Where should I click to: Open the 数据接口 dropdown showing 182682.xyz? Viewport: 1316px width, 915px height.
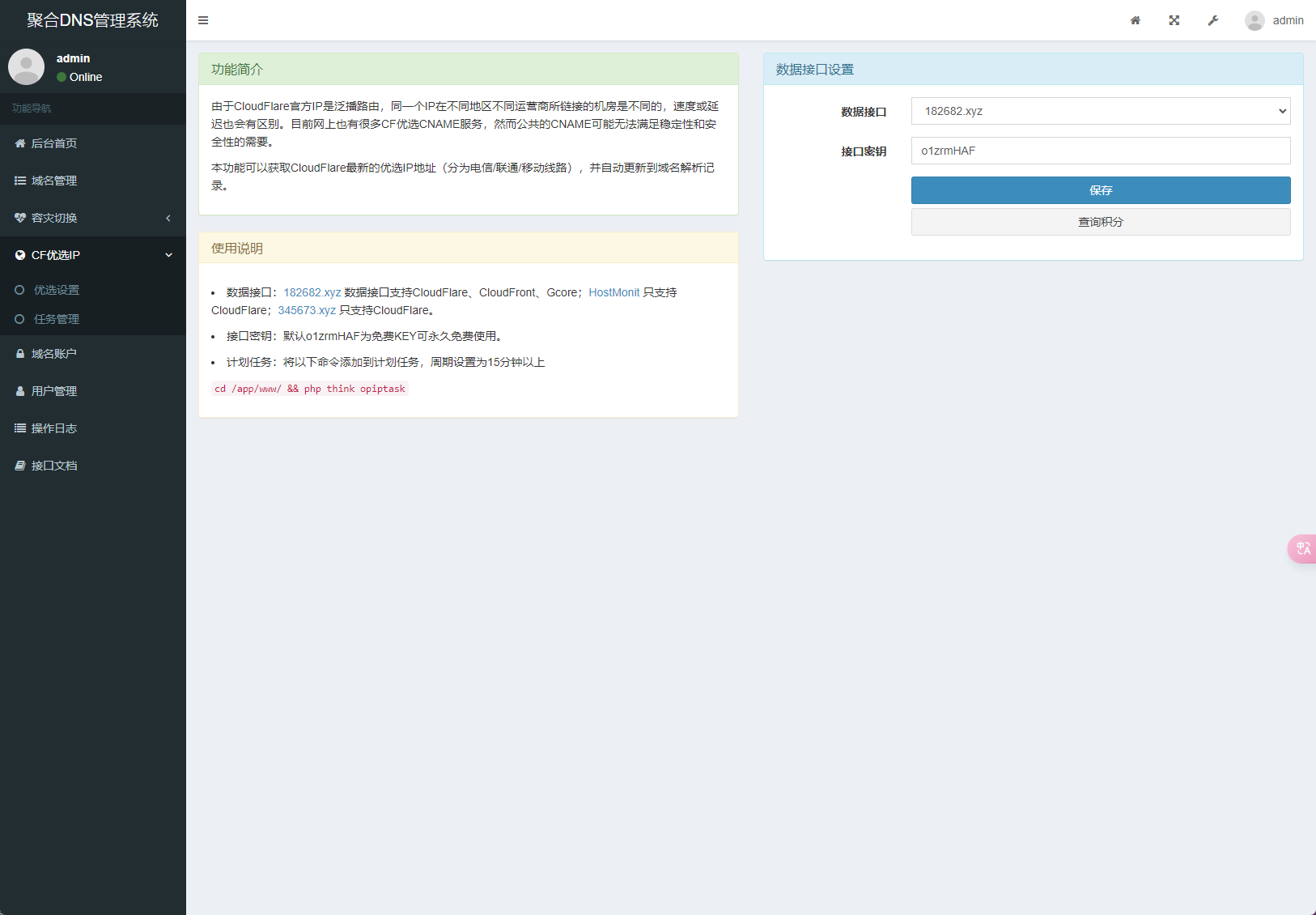click(1101, 111)
